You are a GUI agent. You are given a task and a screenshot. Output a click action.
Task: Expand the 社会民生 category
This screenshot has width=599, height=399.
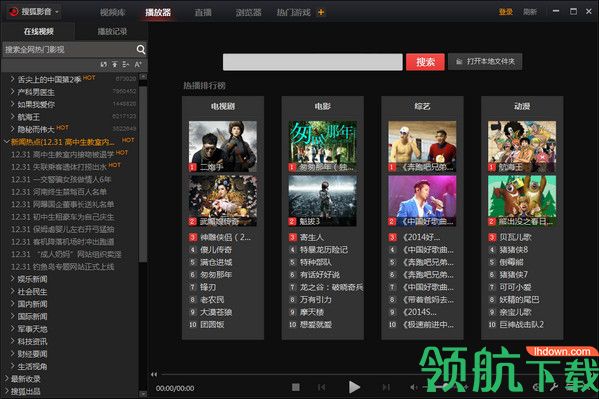pos(12,291)
